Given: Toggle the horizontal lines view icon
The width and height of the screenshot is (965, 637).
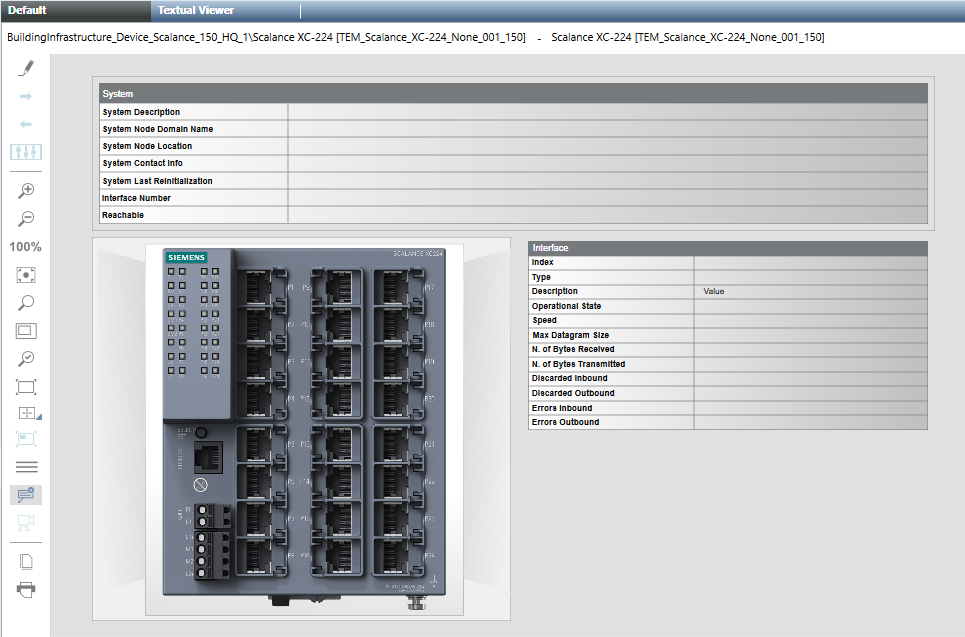Looking at the screenshot, I should click(26, 466).
